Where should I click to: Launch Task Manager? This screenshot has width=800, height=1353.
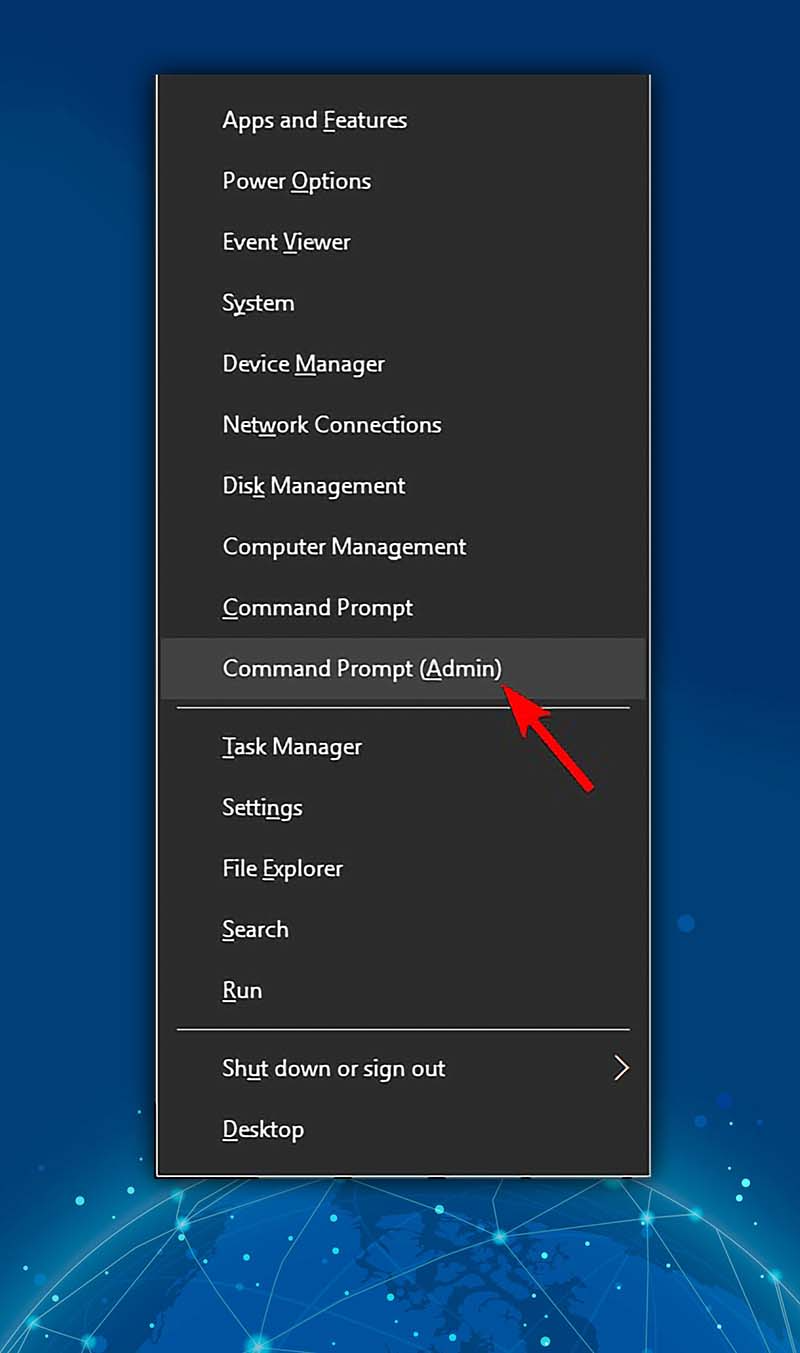coord(292,746)
